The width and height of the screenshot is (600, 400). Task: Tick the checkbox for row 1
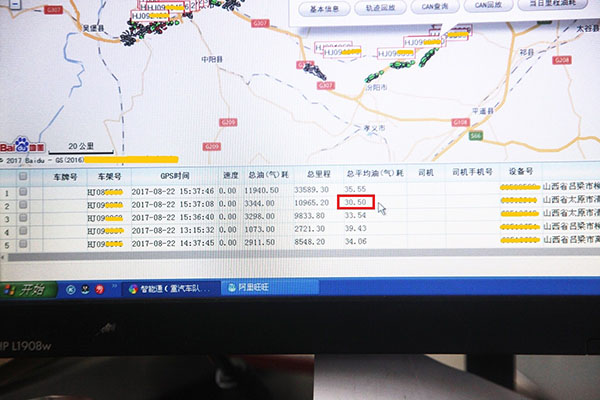pos(23,190)
